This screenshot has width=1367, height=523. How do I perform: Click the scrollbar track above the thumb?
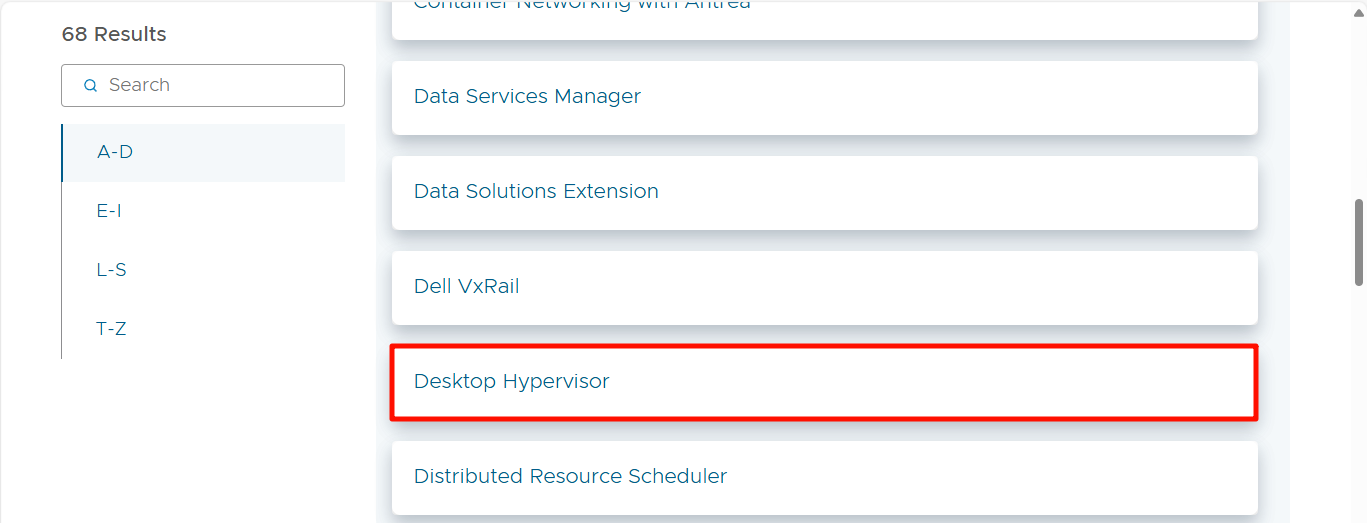click(1358, 100)
